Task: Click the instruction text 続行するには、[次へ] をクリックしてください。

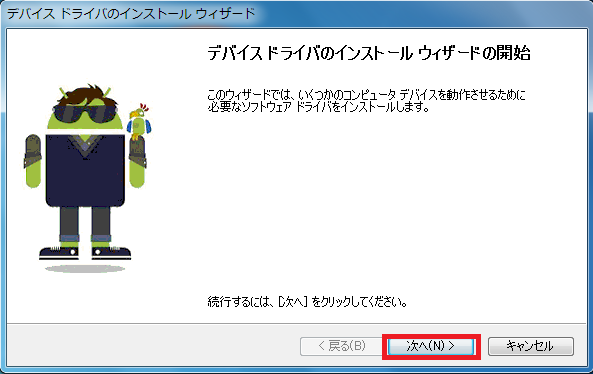Action: coord(307,302)
